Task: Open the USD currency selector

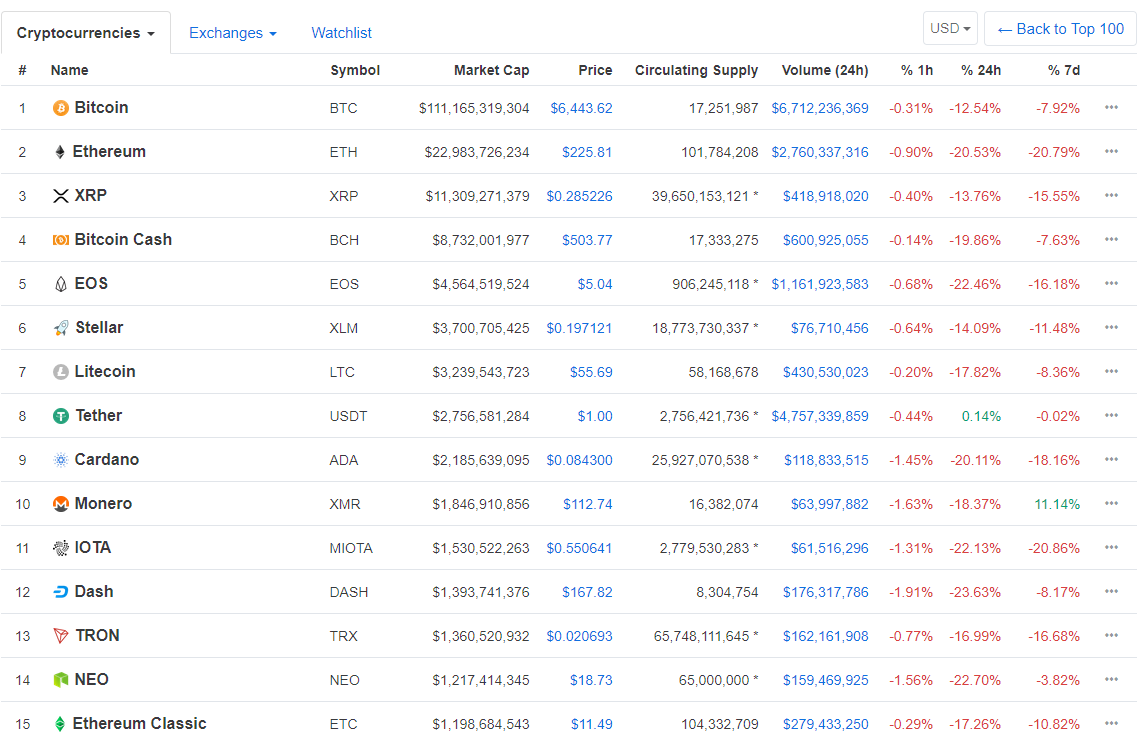Action: (949, 28)
